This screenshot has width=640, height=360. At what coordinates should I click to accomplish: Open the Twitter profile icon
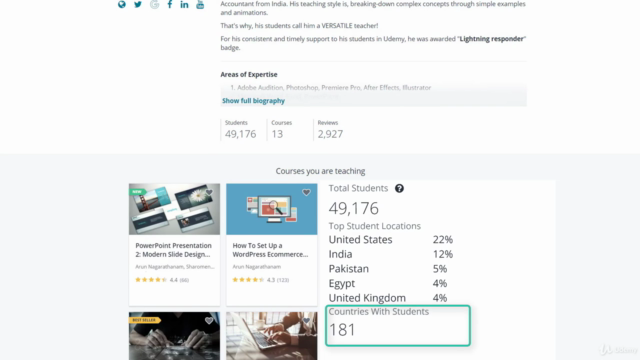click(138, 4)
